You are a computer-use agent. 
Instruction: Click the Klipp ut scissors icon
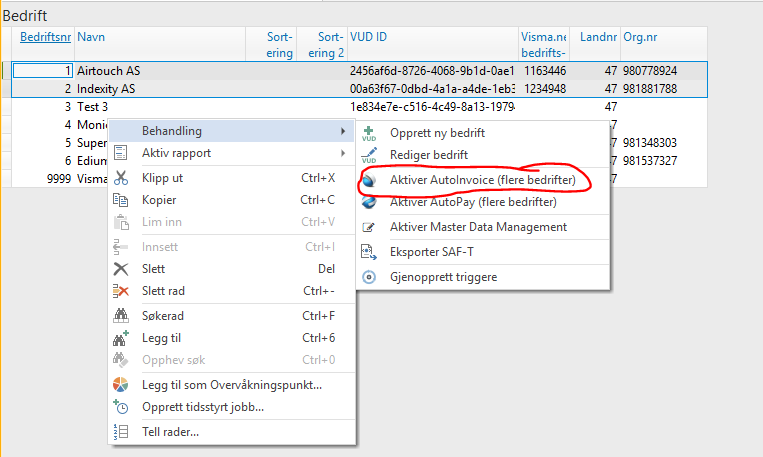coord(121,178)
